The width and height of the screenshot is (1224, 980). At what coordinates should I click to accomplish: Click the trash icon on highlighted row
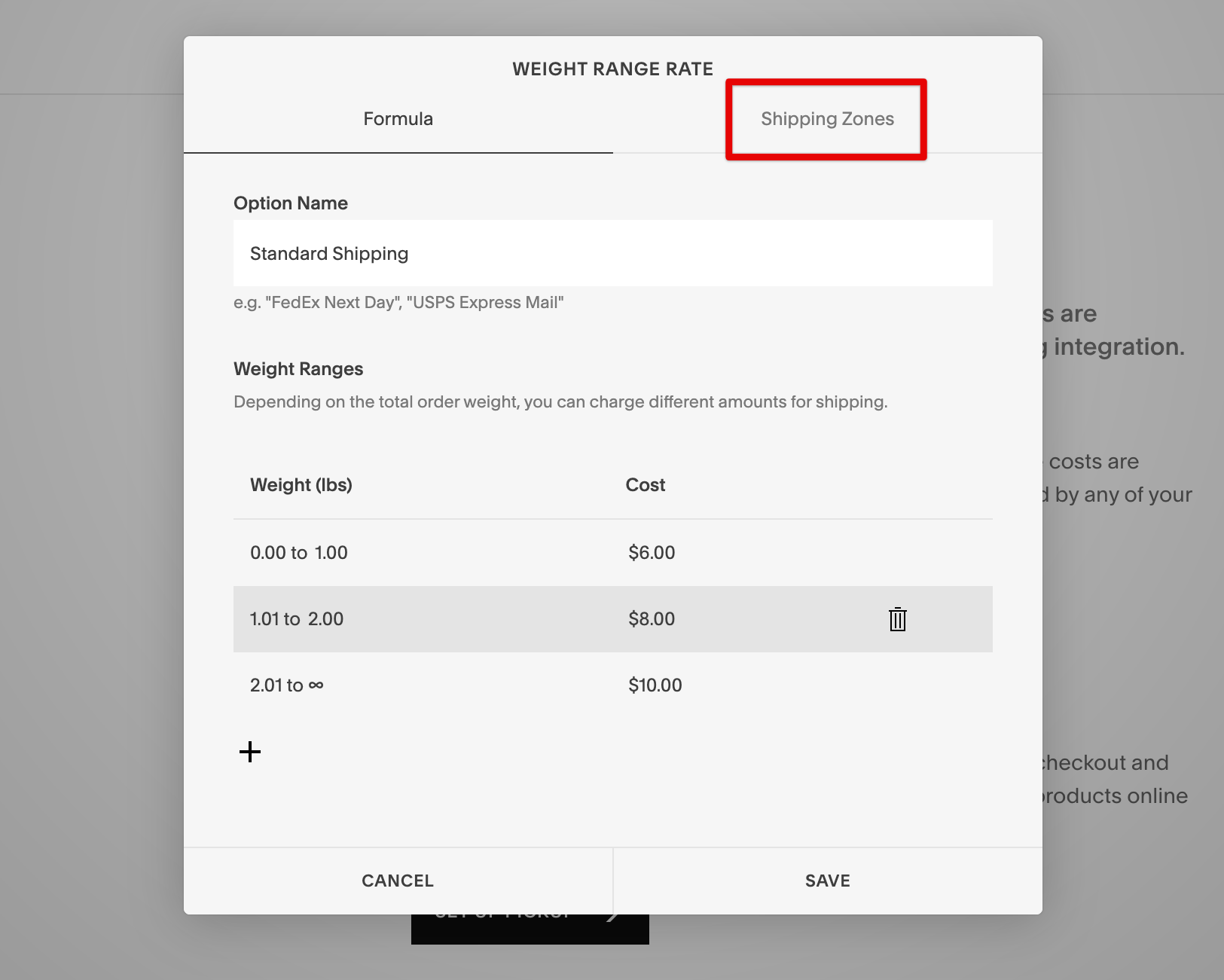click(x=897, y=619)
